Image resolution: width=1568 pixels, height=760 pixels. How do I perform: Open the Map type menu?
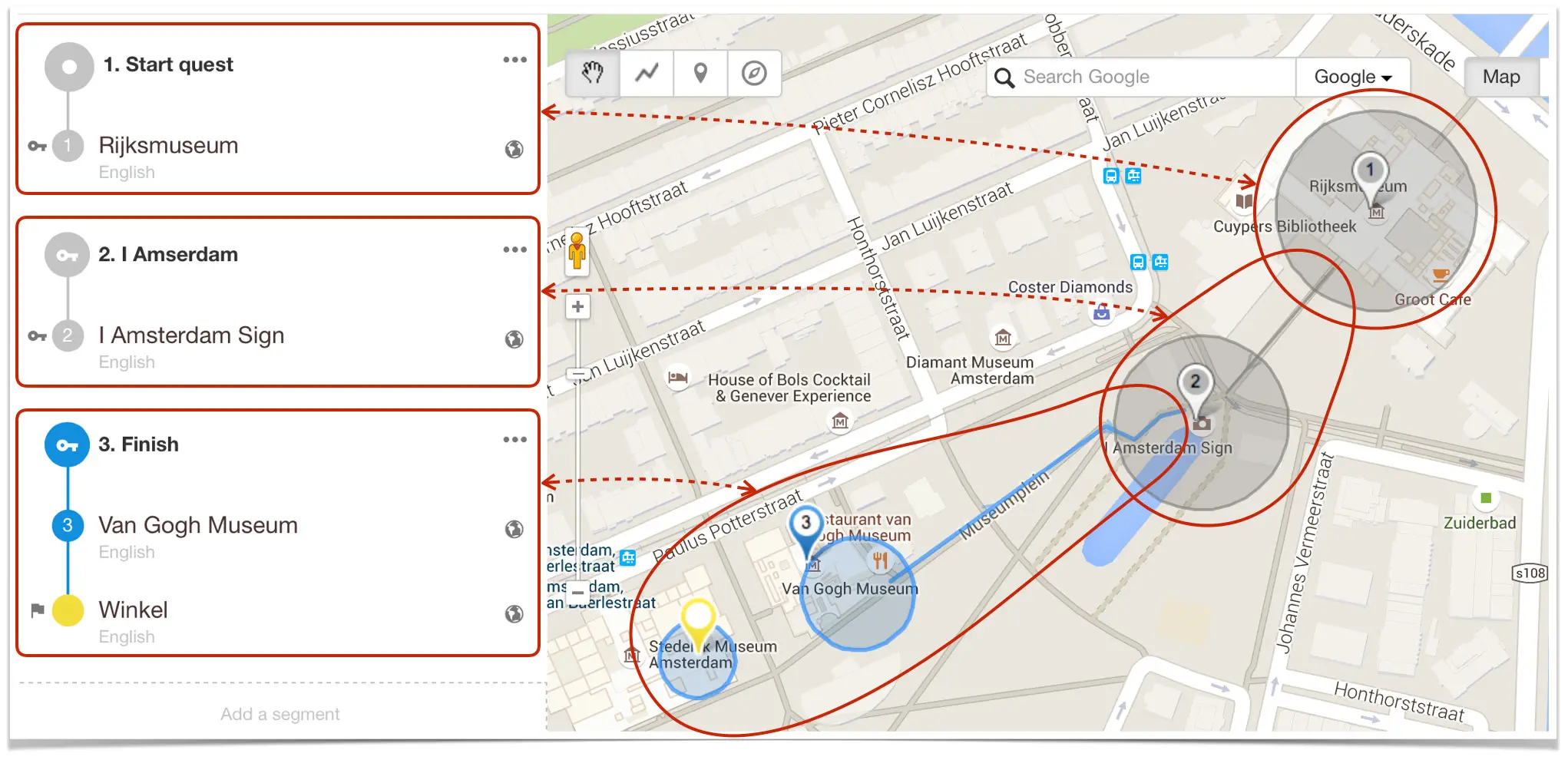[x=1500, y=77]
